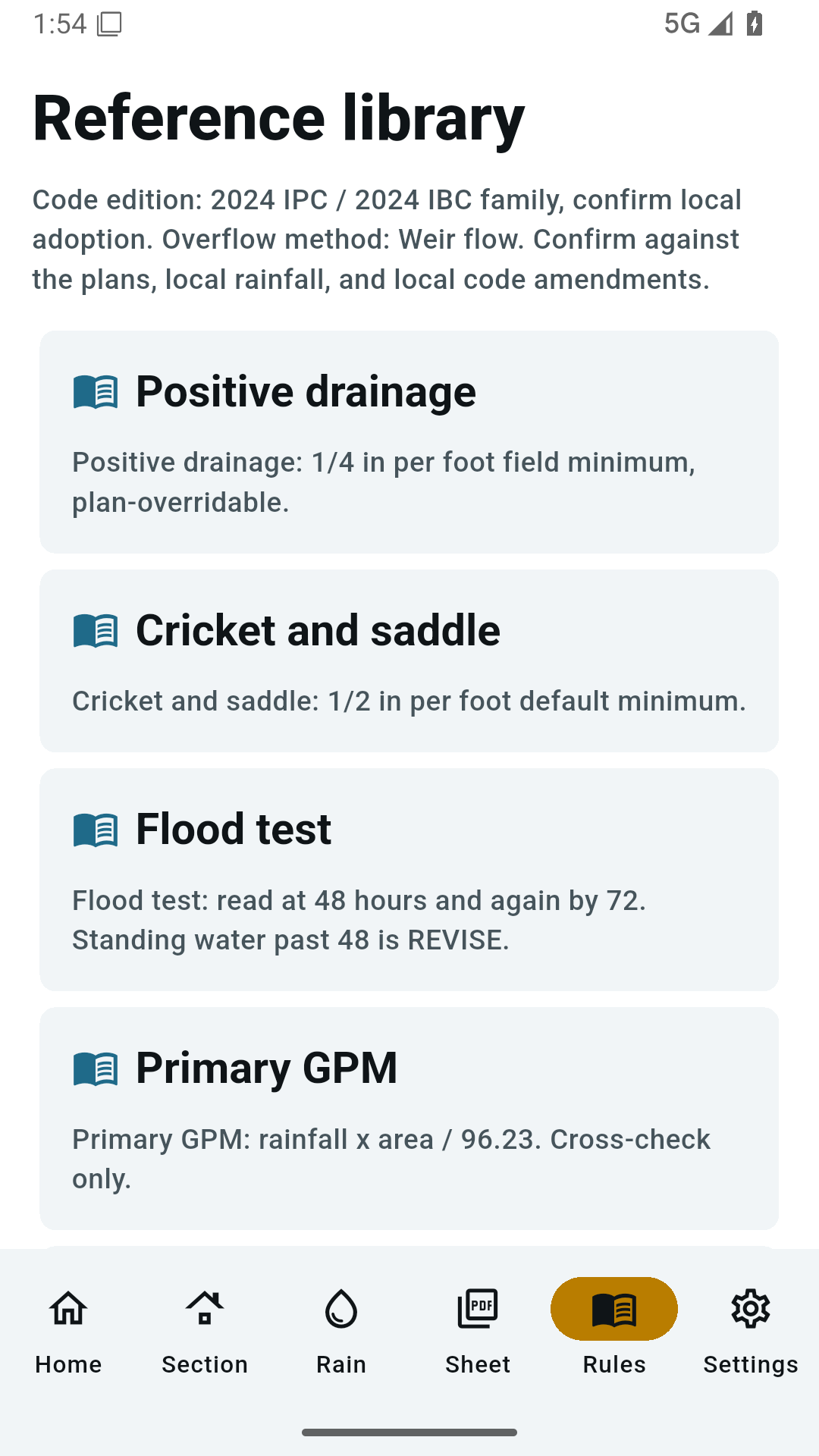The image size is (819, 1456).
Task: Open the Settings gear icon
Action: pos(751,1308)
